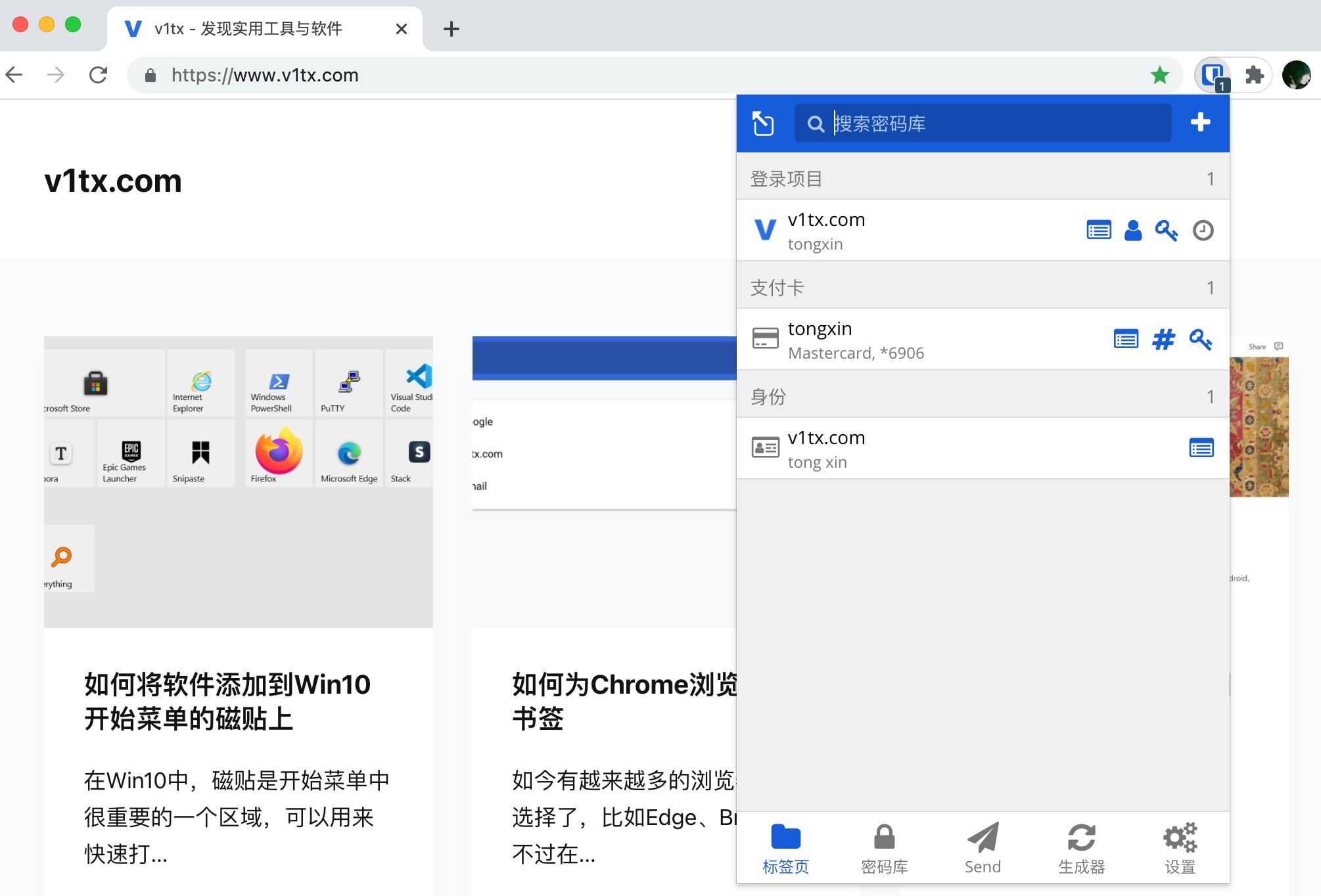Open the browser extensions puzzle menu

1256,74
